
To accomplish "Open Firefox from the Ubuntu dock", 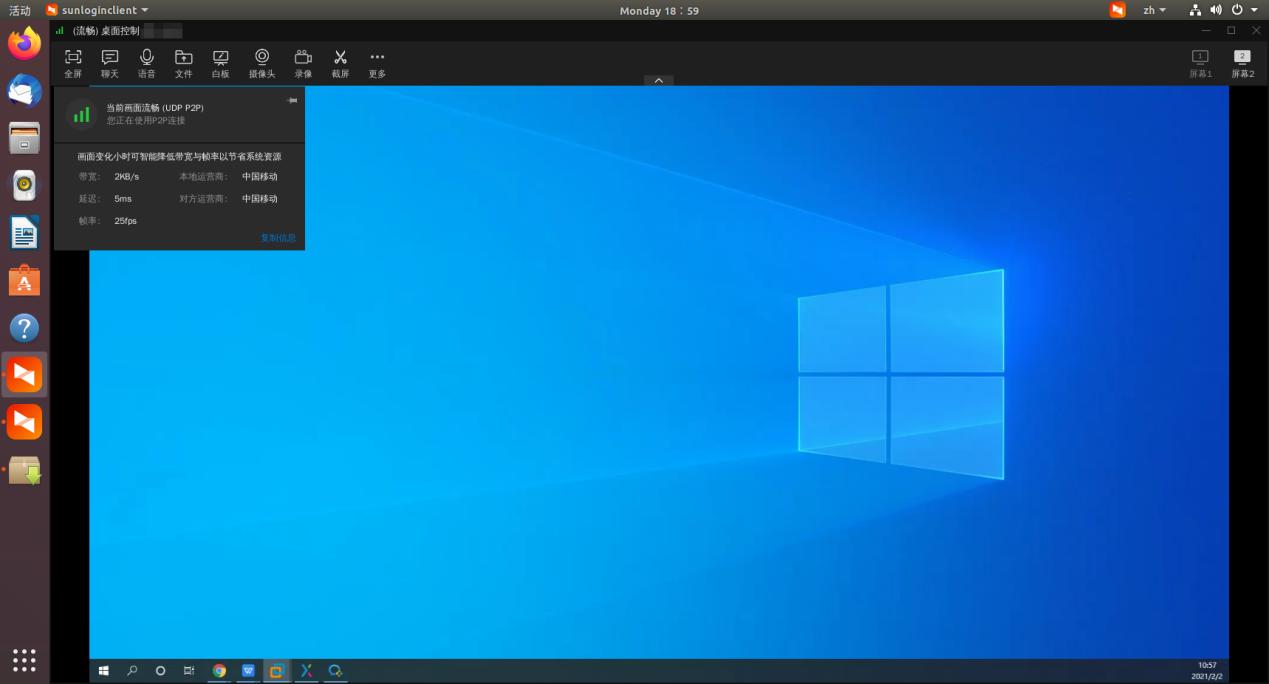I will tap(25, 43).
